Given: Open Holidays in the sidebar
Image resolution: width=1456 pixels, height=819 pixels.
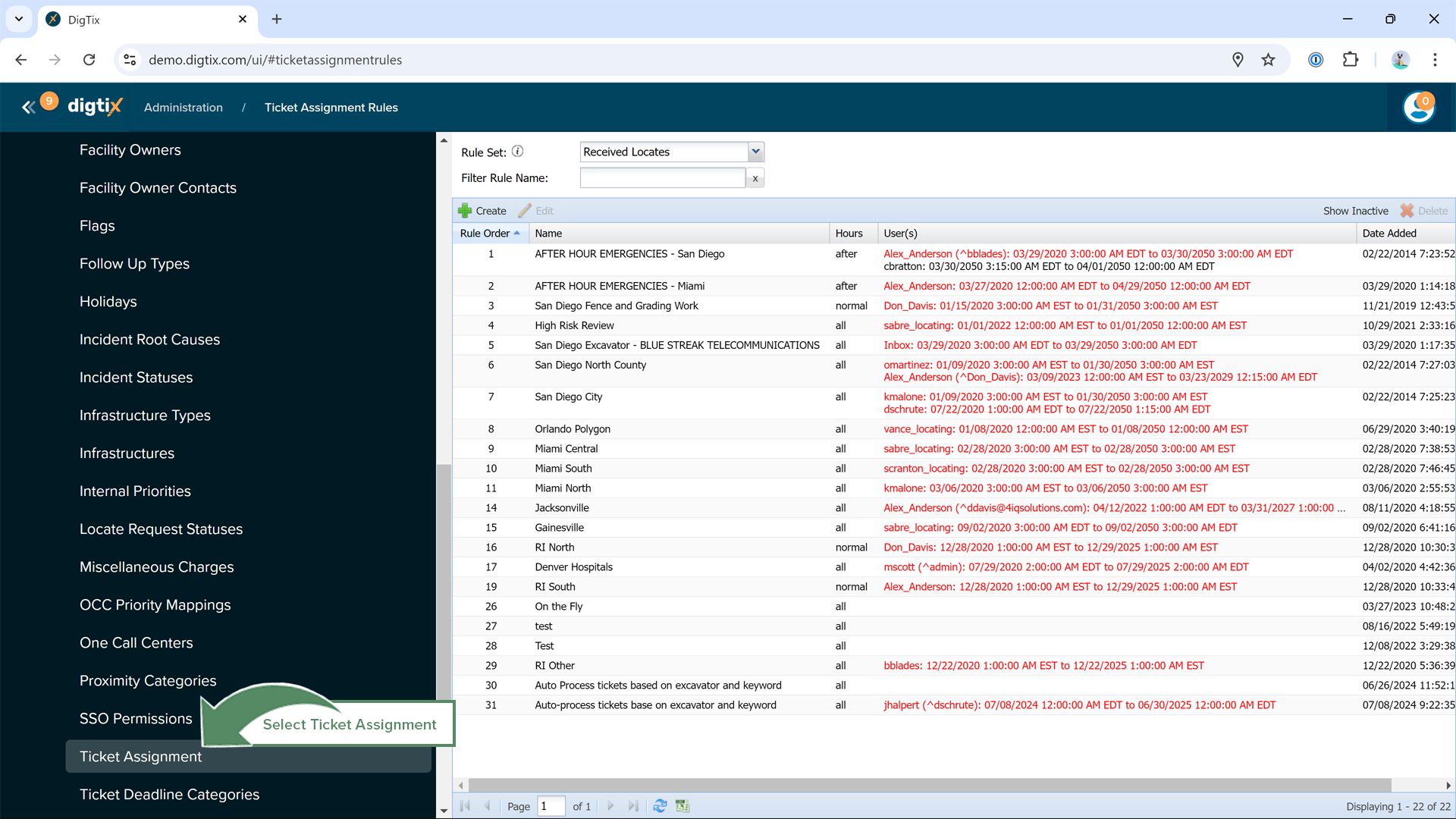Looking at the screenshot, I should [108, 302].
